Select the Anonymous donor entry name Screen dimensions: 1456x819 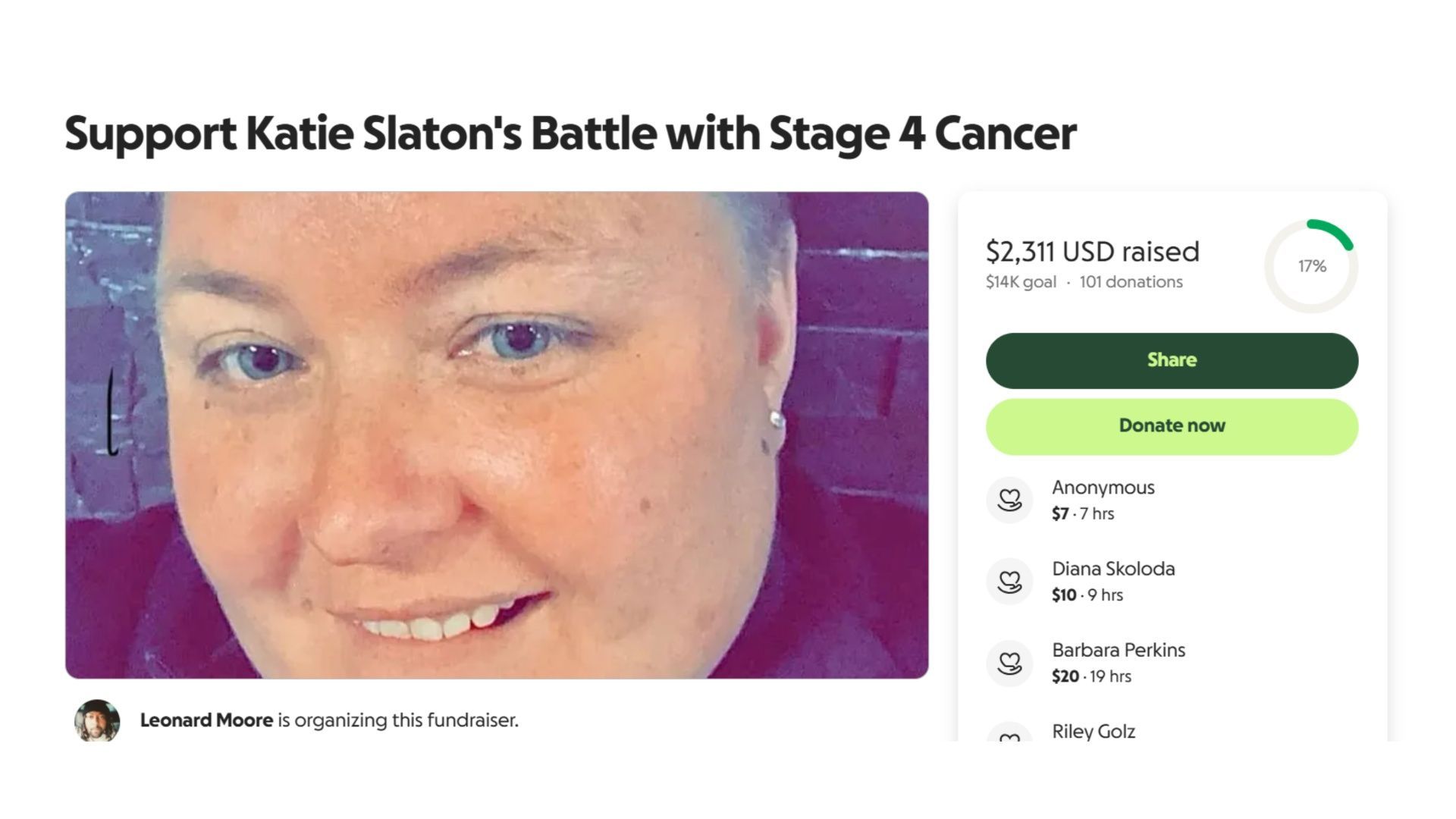click(x=1103, y=488)
